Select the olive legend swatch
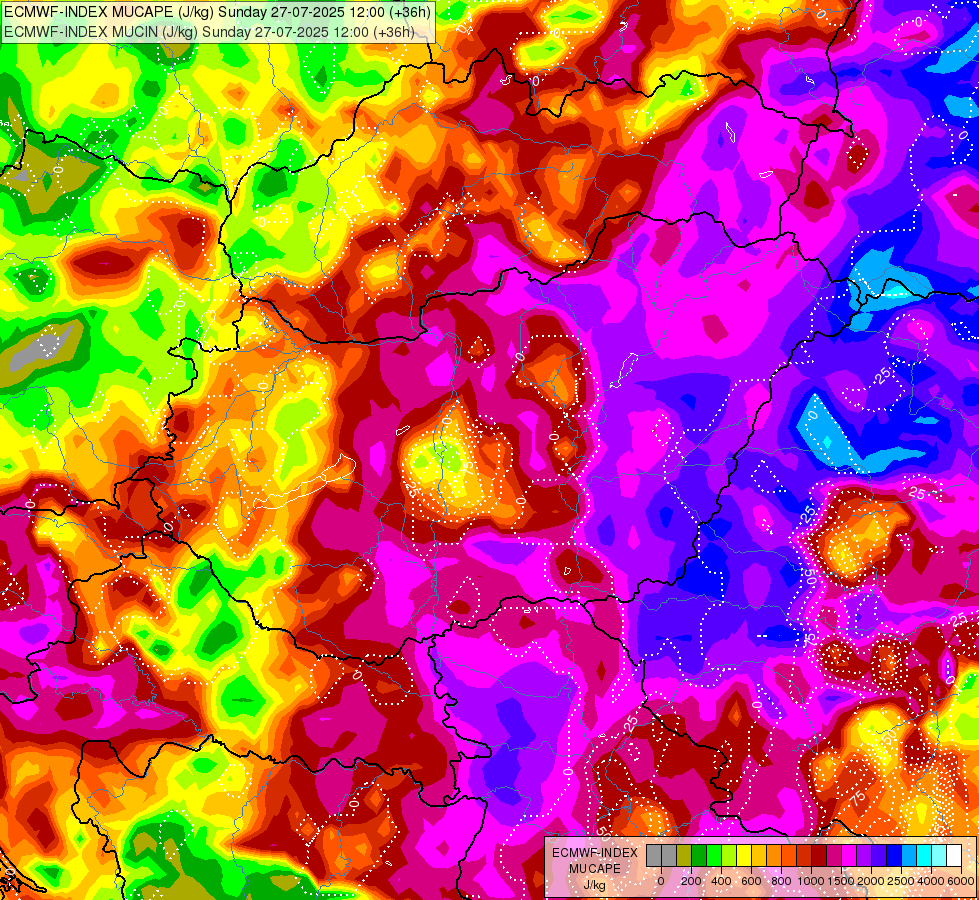Image resolution: width=979 pixels, height=900 pixels. pos(684,856)
